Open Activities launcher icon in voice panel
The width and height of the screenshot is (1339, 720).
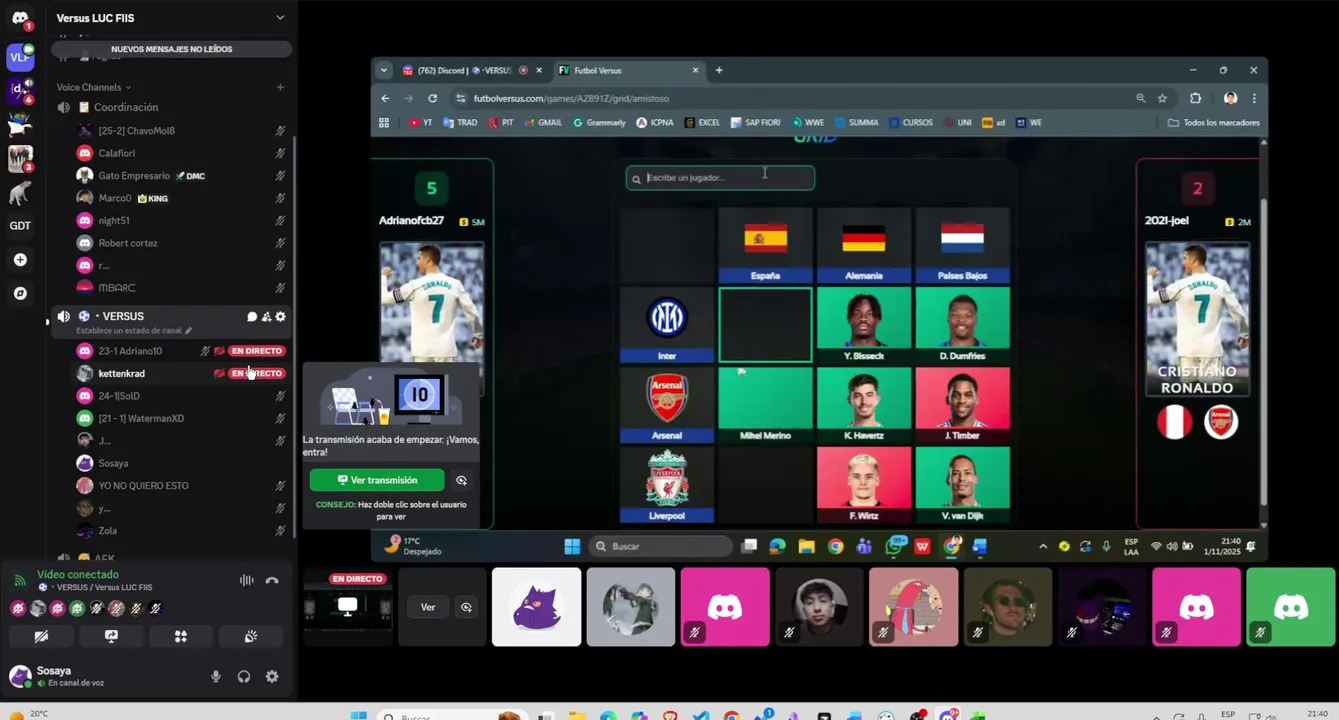point(181,636)
